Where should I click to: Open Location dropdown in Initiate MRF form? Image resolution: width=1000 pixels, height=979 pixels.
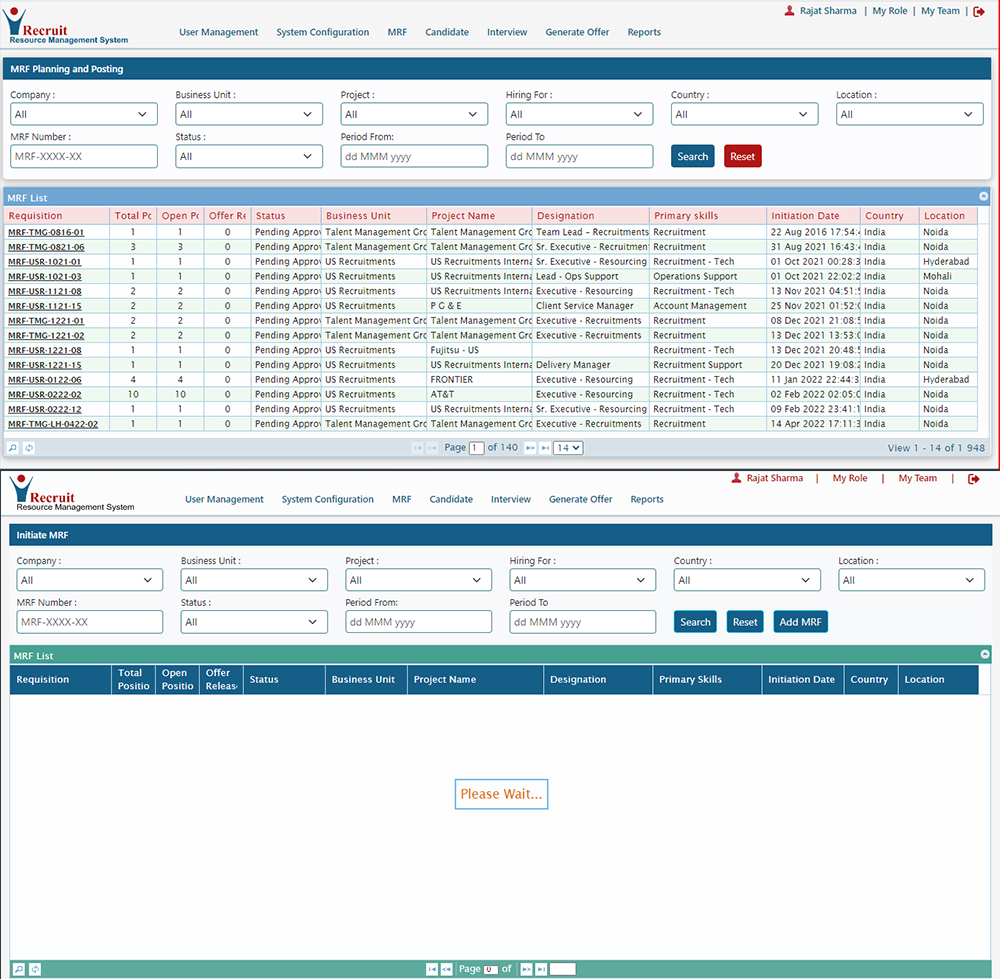(x=911, y=580)
